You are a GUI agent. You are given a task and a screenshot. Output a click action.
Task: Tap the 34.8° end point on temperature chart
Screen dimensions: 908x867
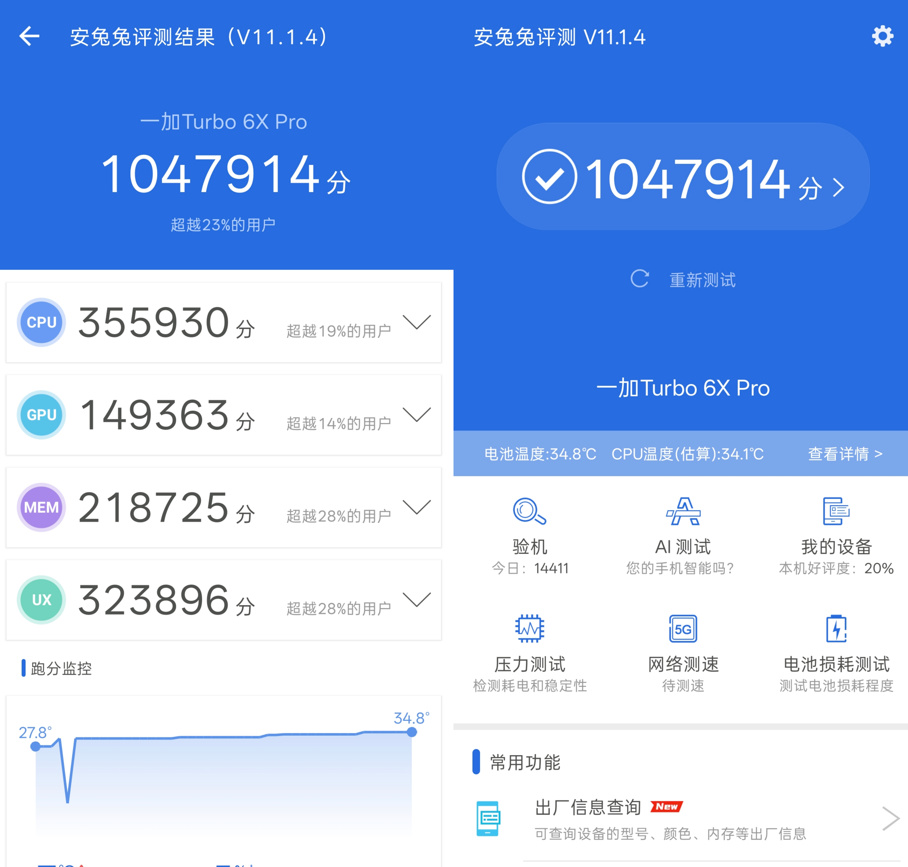[411, 732]
